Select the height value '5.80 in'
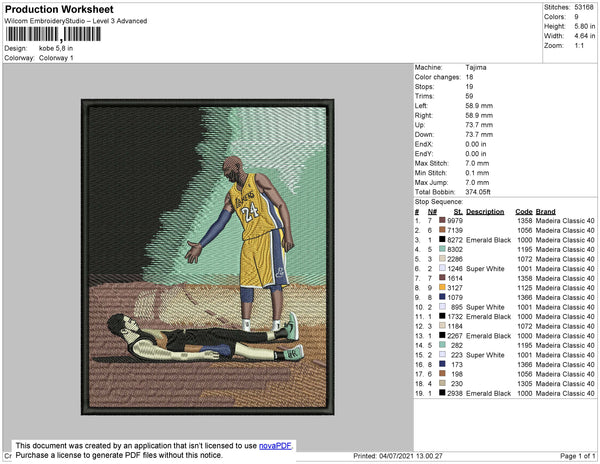600x464 pixels. [585, 26]
